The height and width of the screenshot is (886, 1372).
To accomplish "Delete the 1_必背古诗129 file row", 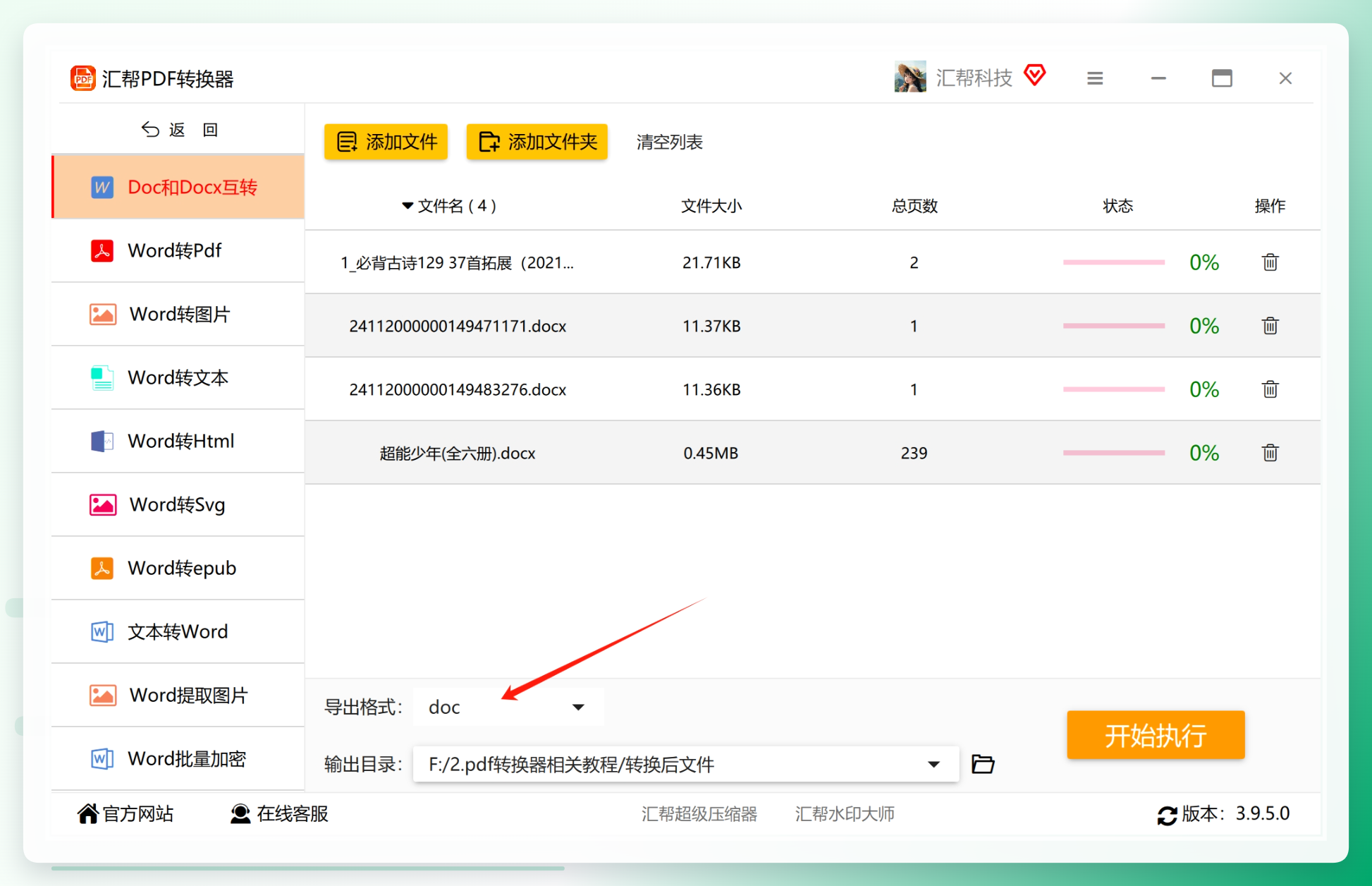I will tap(1270, 262).
